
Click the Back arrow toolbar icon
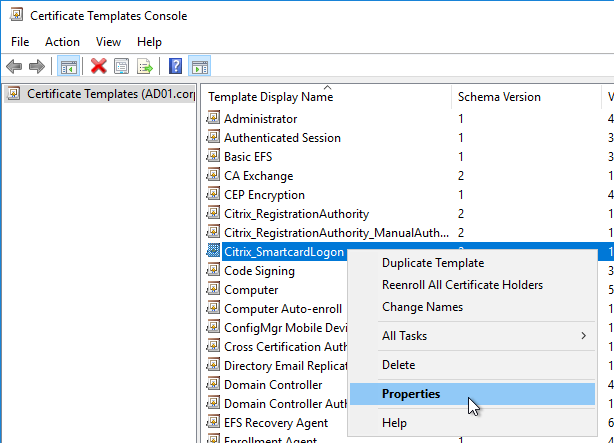14,66
